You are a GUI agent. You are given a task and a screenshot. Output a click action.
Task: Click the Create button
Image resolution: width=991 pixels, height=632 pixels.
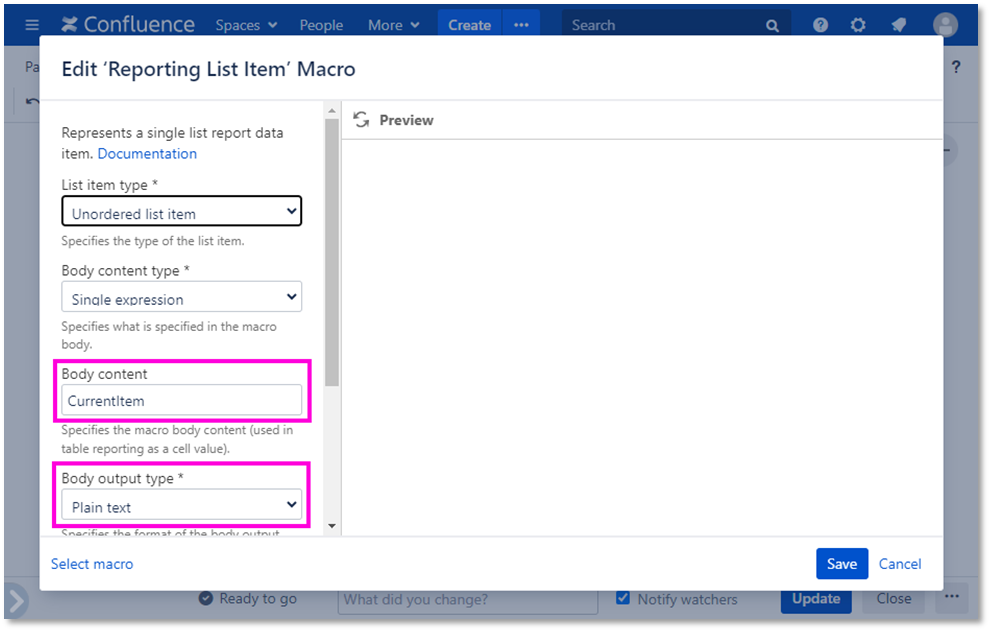[x=470, y=25]
